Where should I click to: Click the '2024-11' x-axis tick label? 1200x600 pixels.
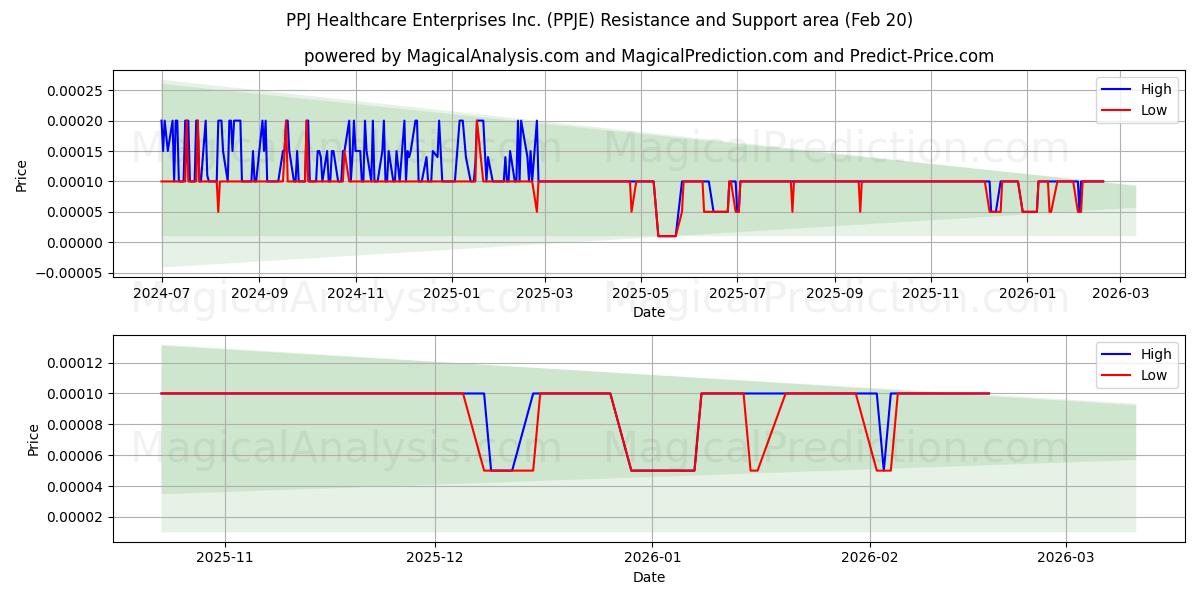coord(355,293)
